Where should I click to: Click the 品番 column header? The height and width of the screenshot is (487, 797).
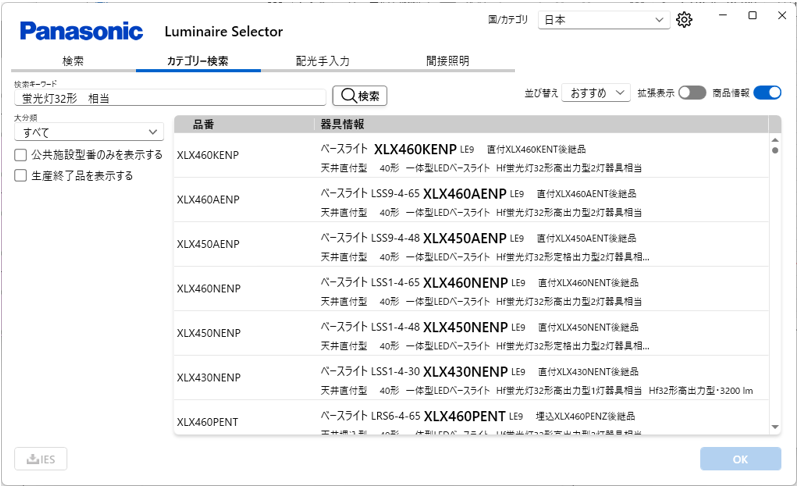click(204, 124)
